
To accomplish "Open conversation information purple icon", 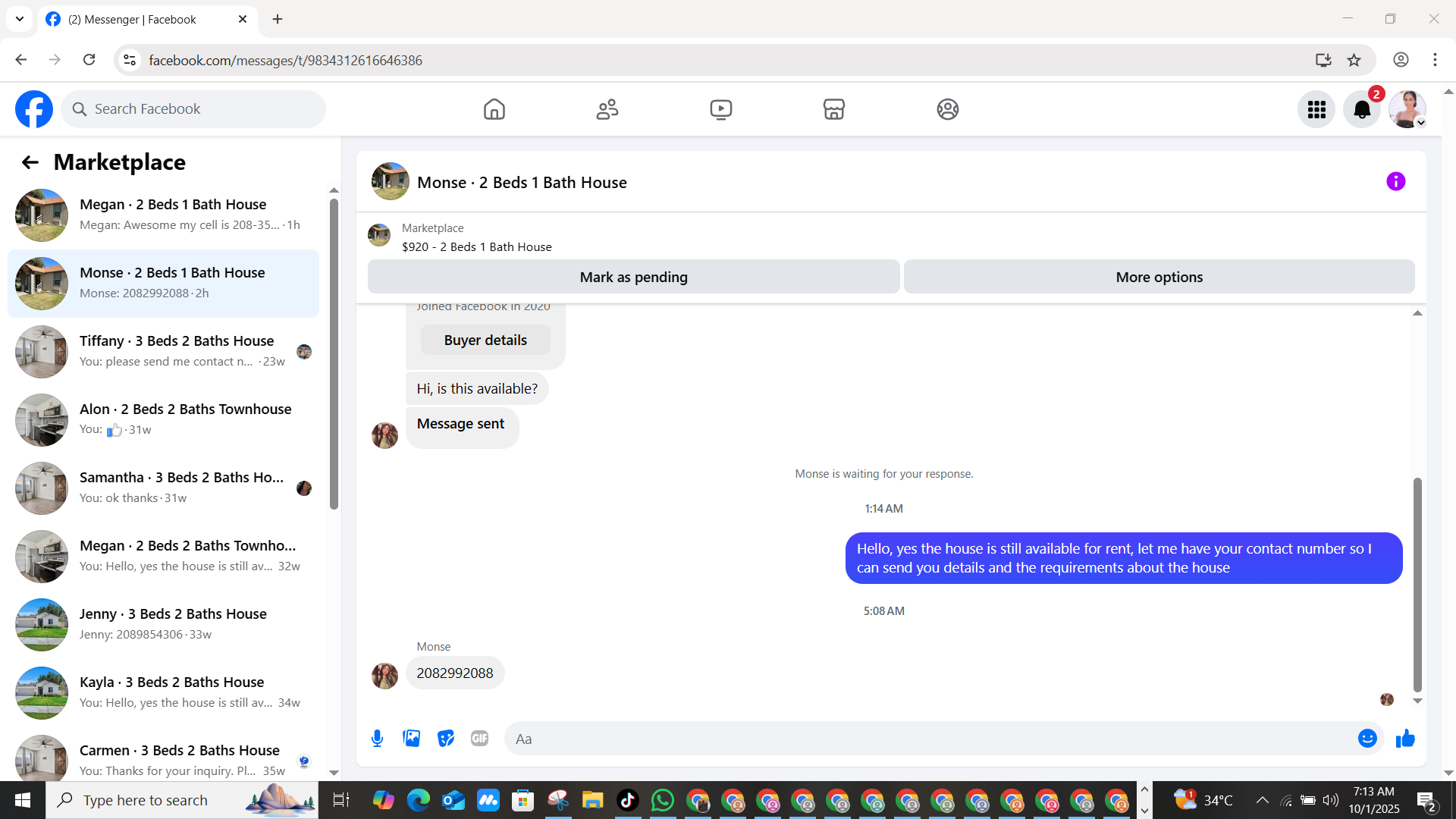I will [1396, 181].
